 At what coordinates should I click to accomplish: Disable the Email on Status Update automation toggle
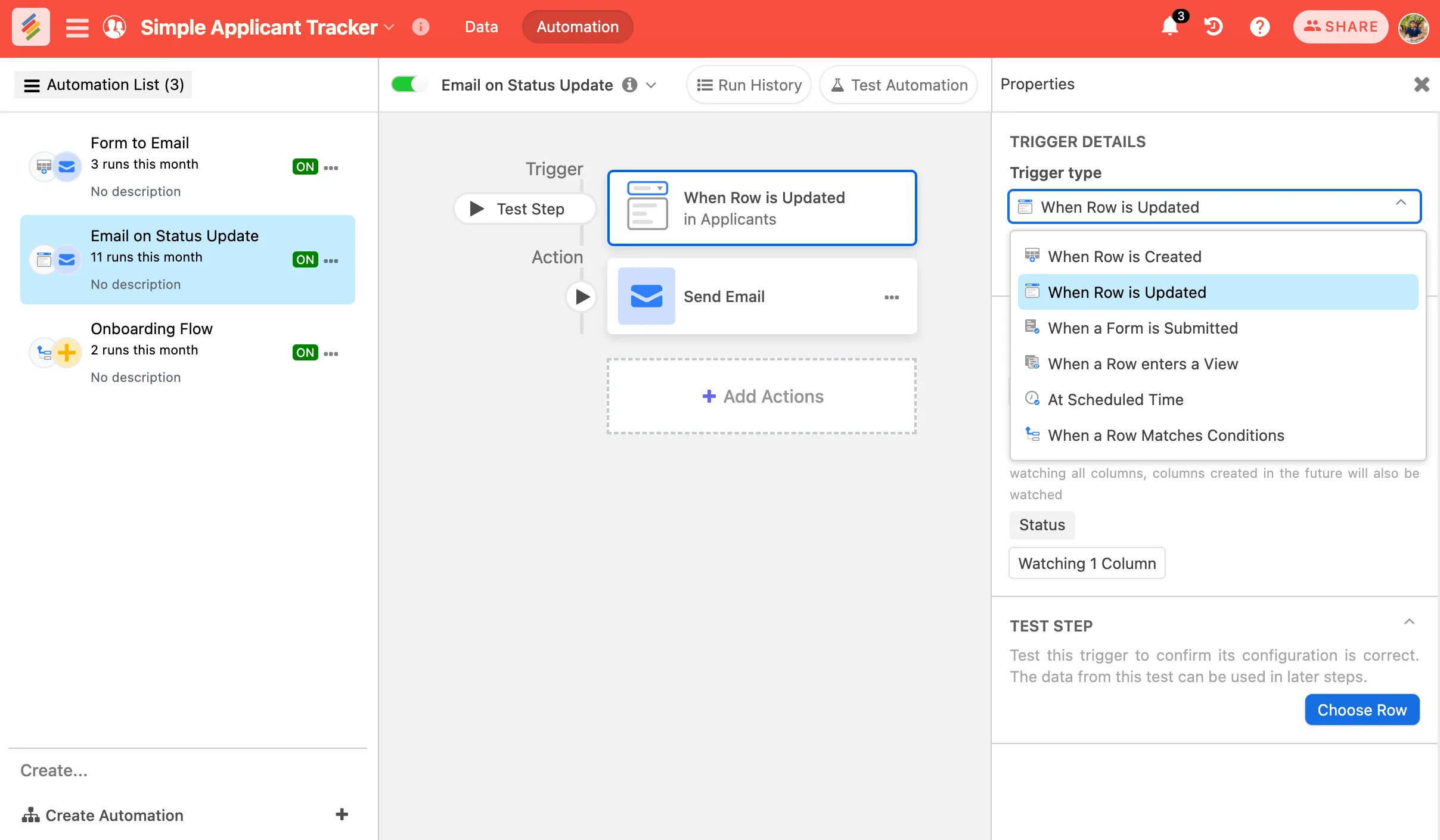coord(408,84)
